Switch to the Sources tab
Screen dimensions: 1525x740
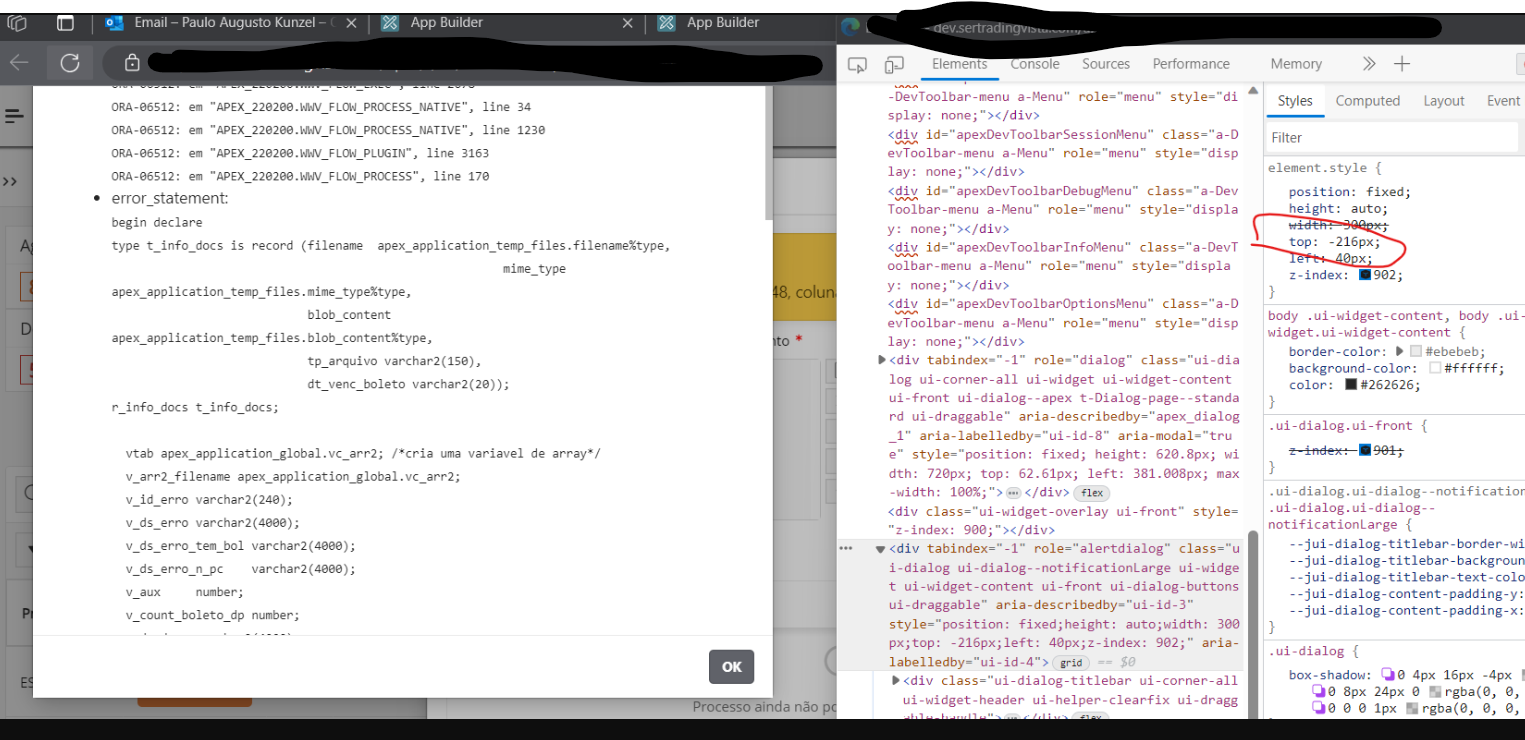point(1105,64)
